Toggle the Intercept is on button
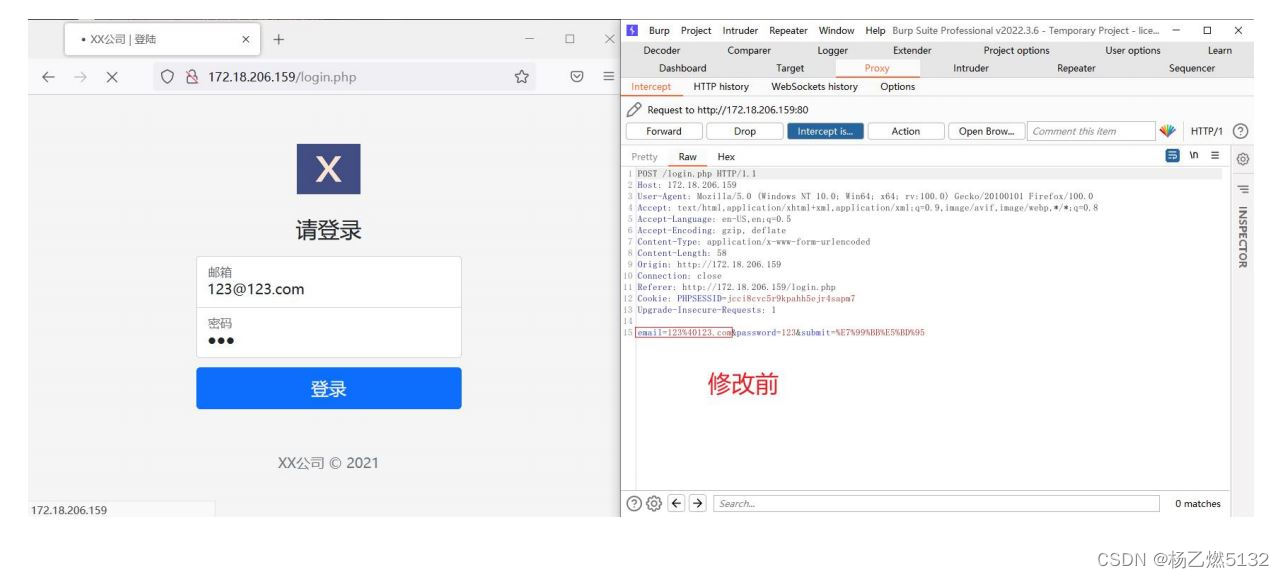 [823, 131]
